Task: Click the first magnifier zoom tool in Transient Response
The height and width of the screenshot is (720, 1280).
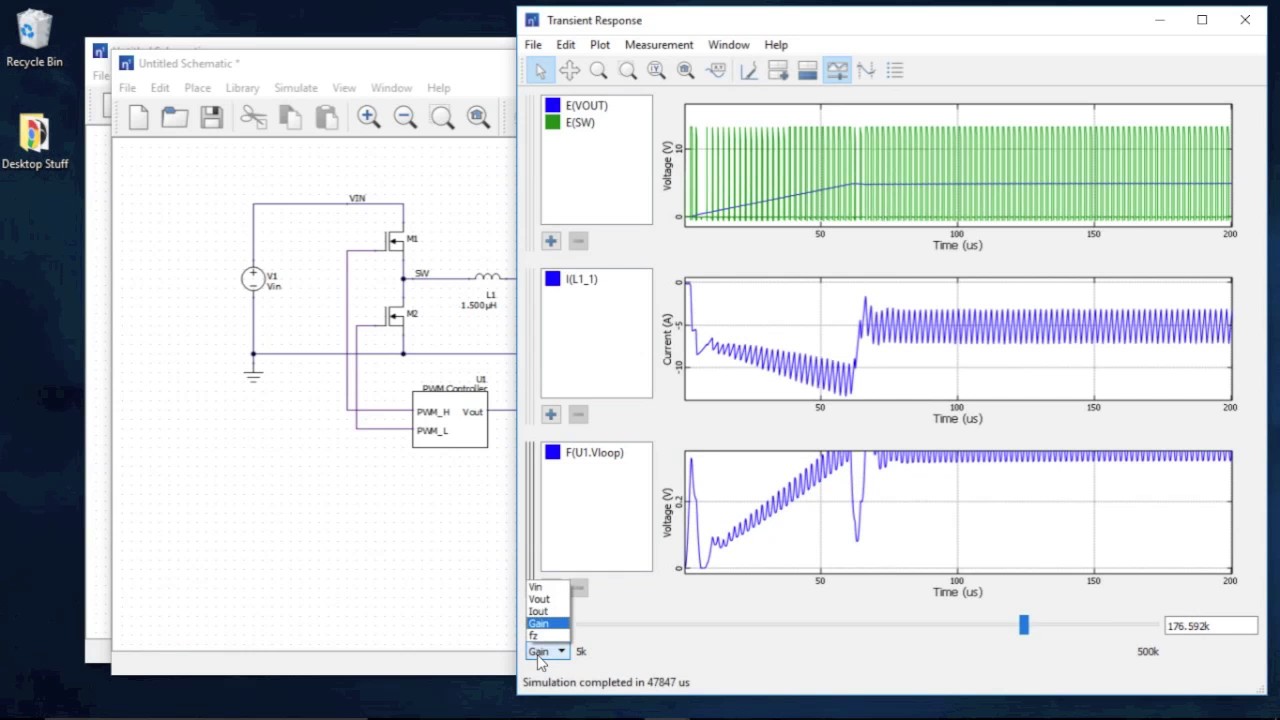Action: point(598,70)
